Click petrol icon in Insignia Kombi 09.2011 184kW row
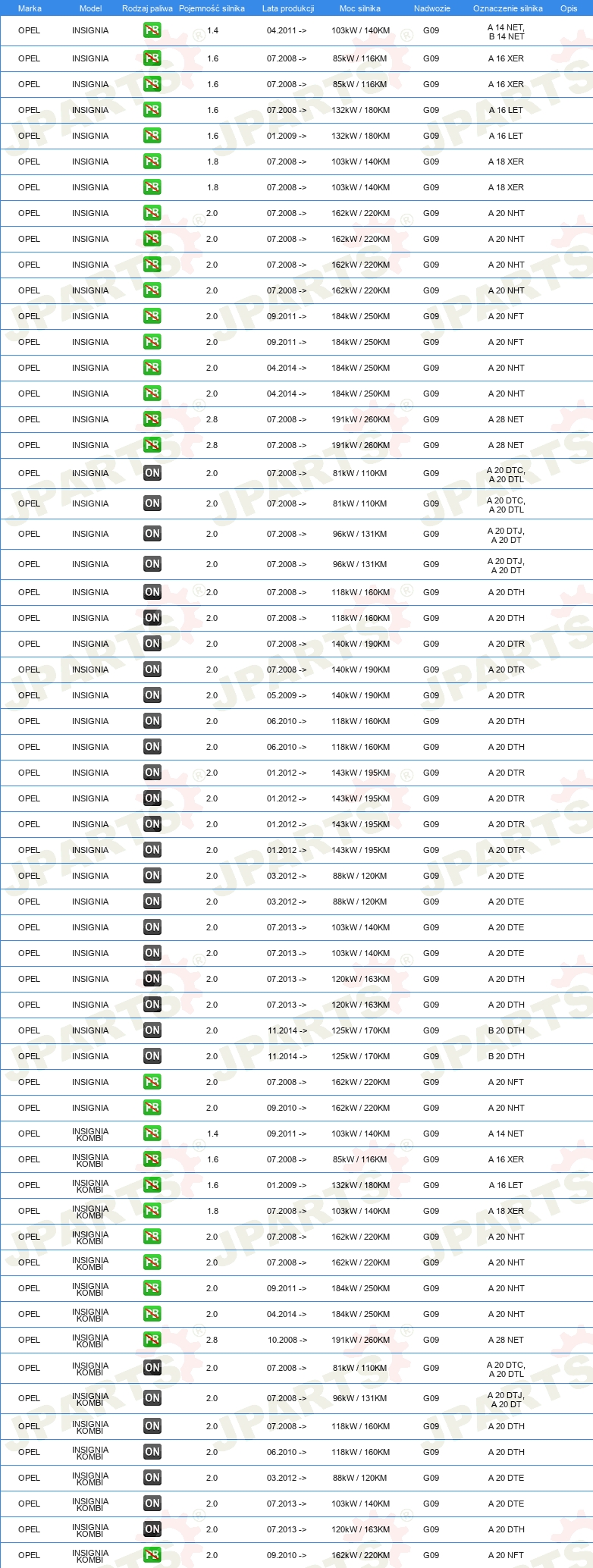593x1568 pixels. [x=152, y=1288]
